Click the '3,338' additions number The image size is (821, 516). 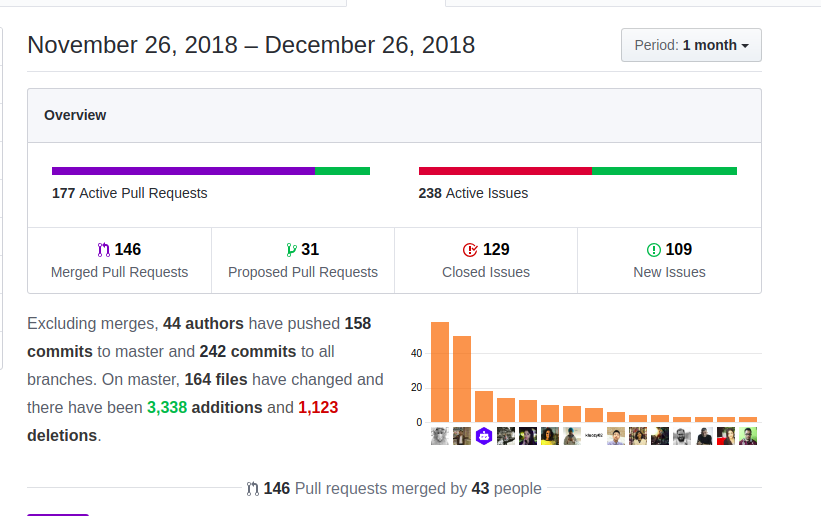167,408
